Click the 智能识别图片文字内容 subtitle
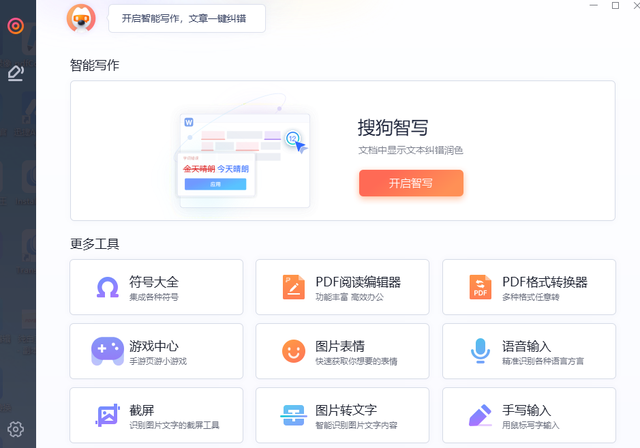Screen dimensions: 640x448 356,425
